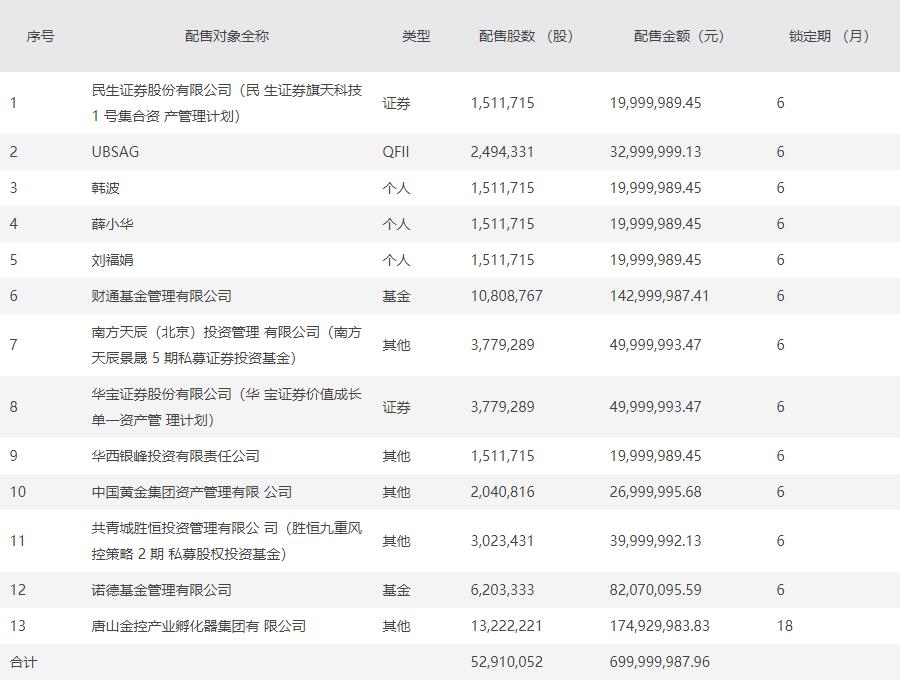Click amount 19,999,989.45 in 韩波 row
900x682 pixels.
[x=655, y=188]
